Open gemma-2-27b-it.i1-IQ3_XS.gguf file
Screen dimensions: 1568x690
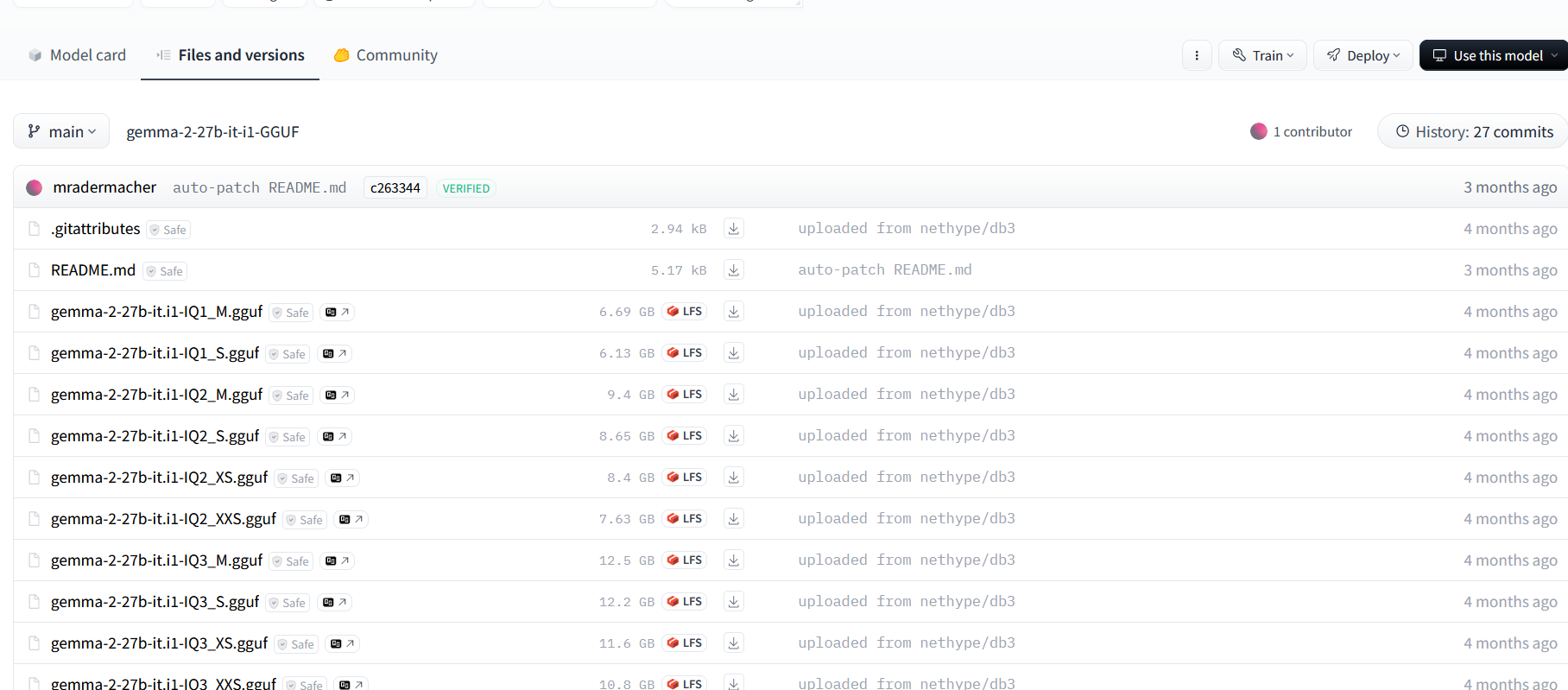[x=159, y=643]
